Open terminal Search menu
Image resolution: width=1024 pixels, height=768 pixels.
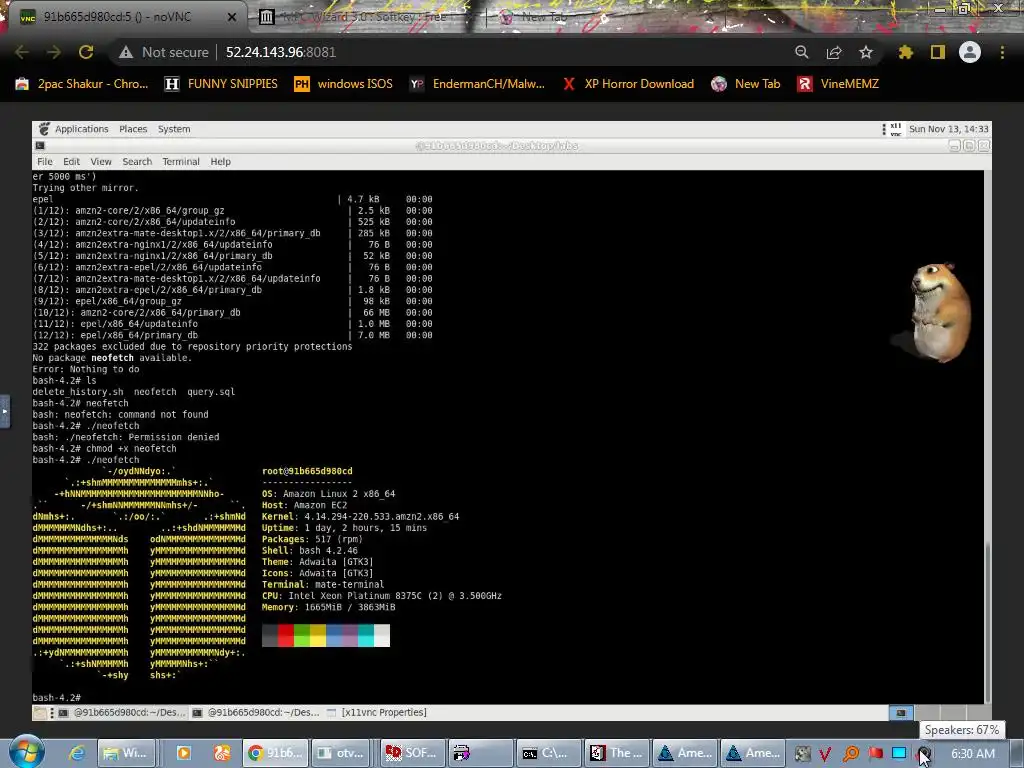(137, 161)
